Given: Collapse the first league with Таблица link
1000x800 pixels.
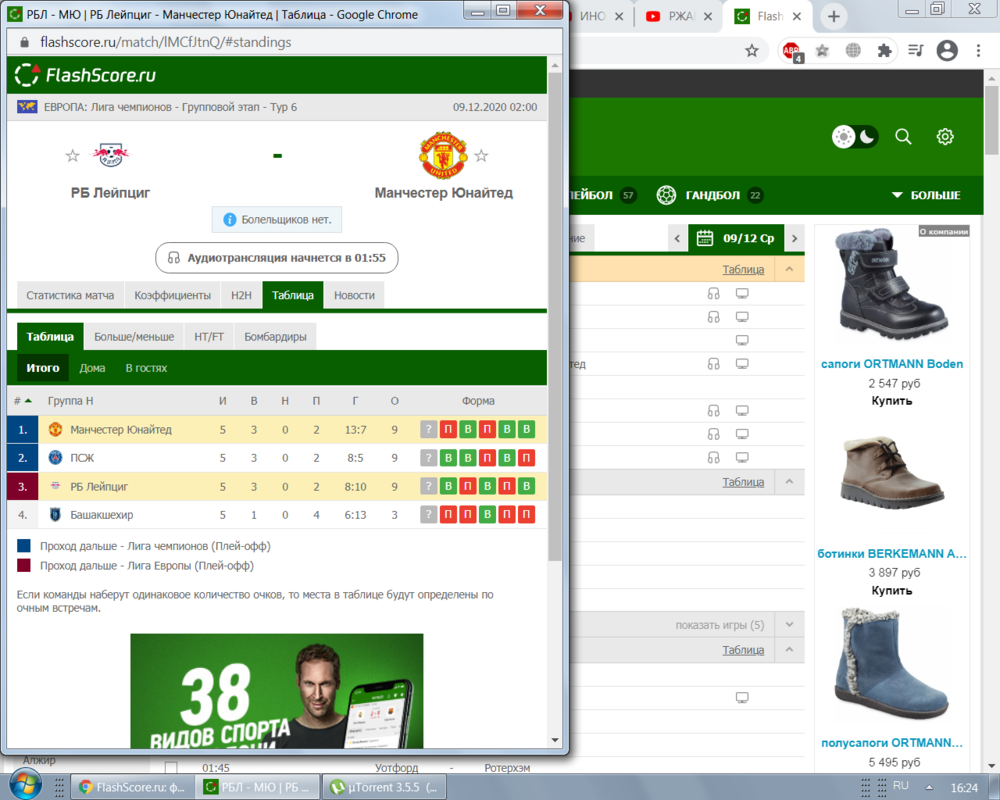Looking at the screenshot, I should [790, 269].
